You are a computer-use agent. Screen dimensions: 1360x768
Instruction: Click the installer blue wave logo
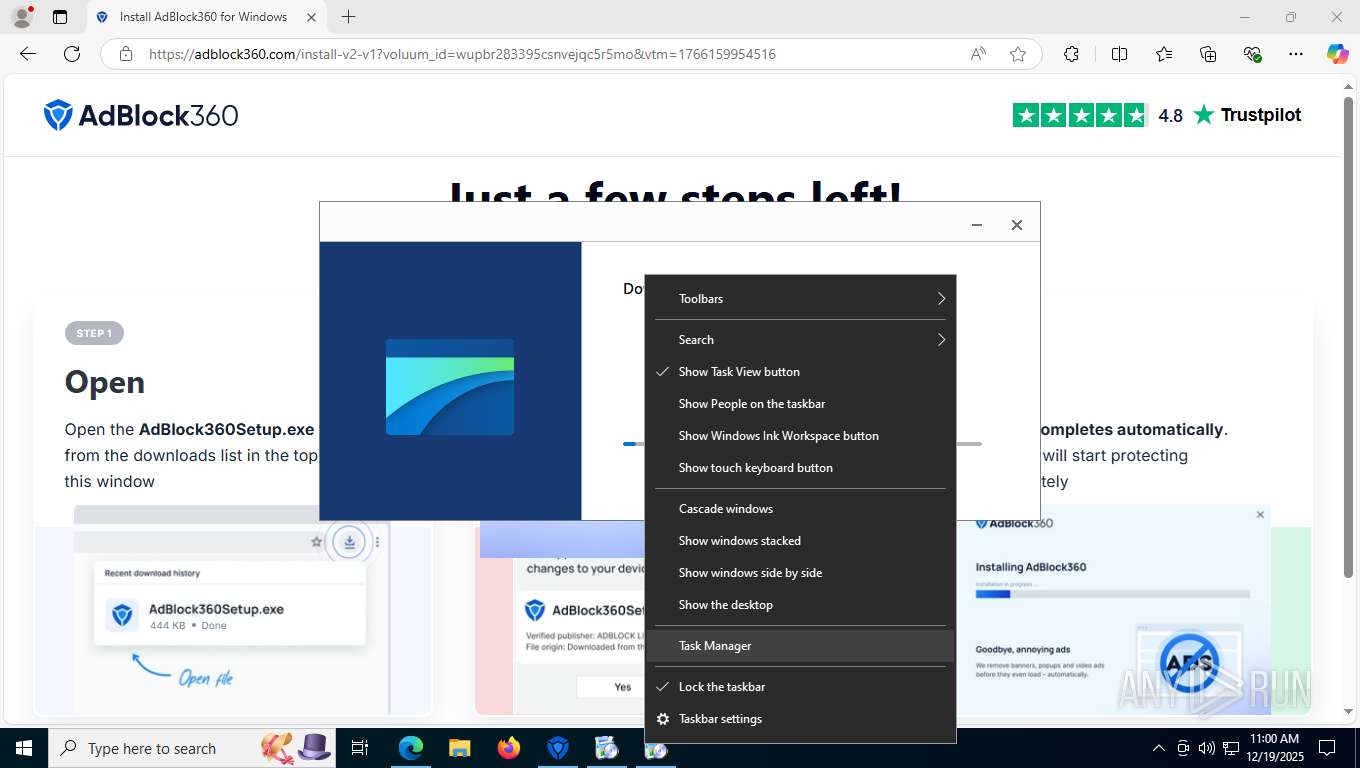[450, 387]
